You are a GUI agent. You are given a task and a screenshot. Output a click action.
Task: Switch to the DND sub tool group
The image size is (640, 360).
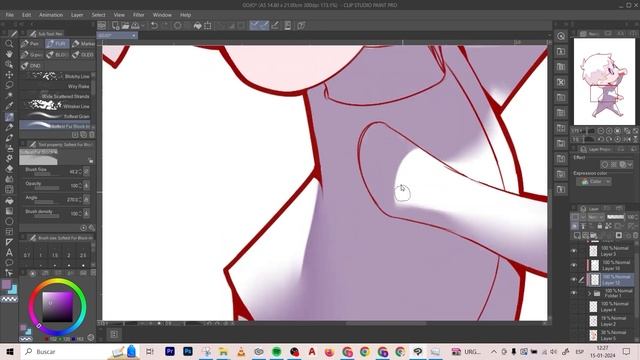tap(31, 65)
